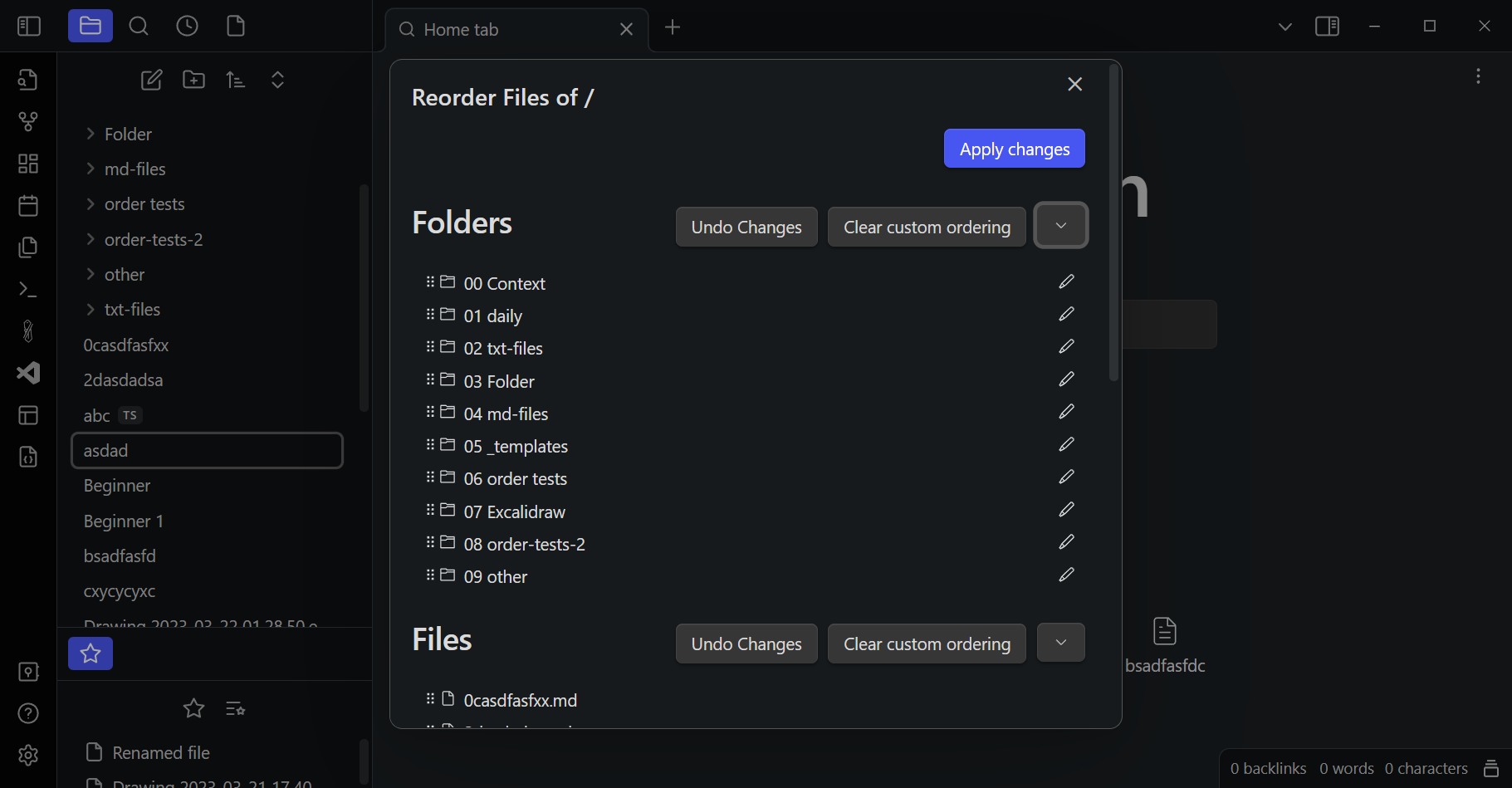Screen dimensions: 1512x788
Task: Open the bsadfasfdc file shortcut
Action: tap(1165, 645)
